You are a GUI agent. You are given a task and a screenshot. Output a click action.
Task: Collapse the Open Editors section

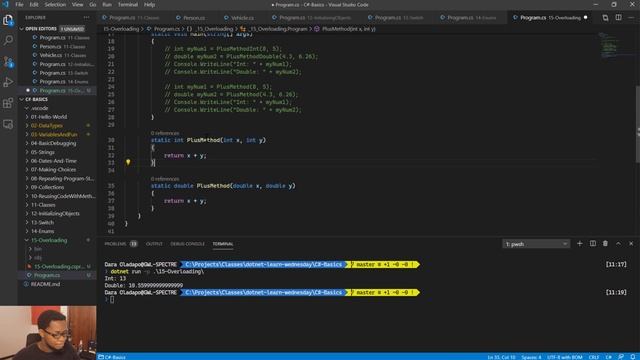[57, 29]
